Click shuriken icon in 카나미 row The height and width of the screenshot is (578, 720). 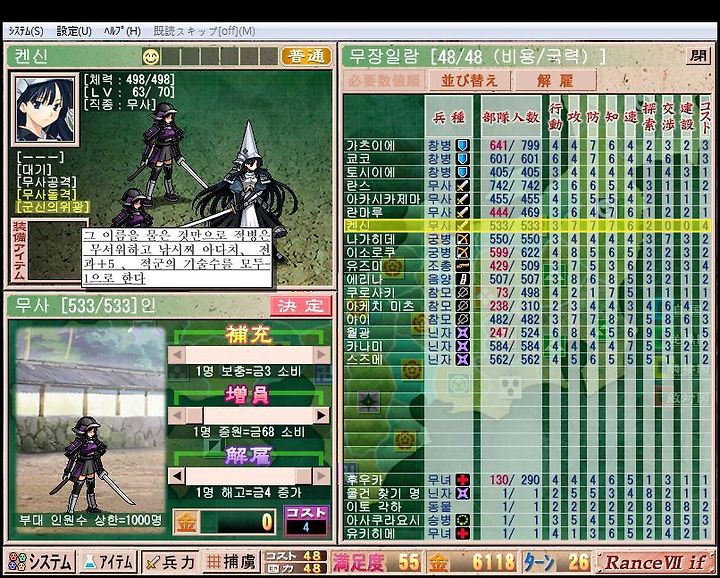pos(462,345)
